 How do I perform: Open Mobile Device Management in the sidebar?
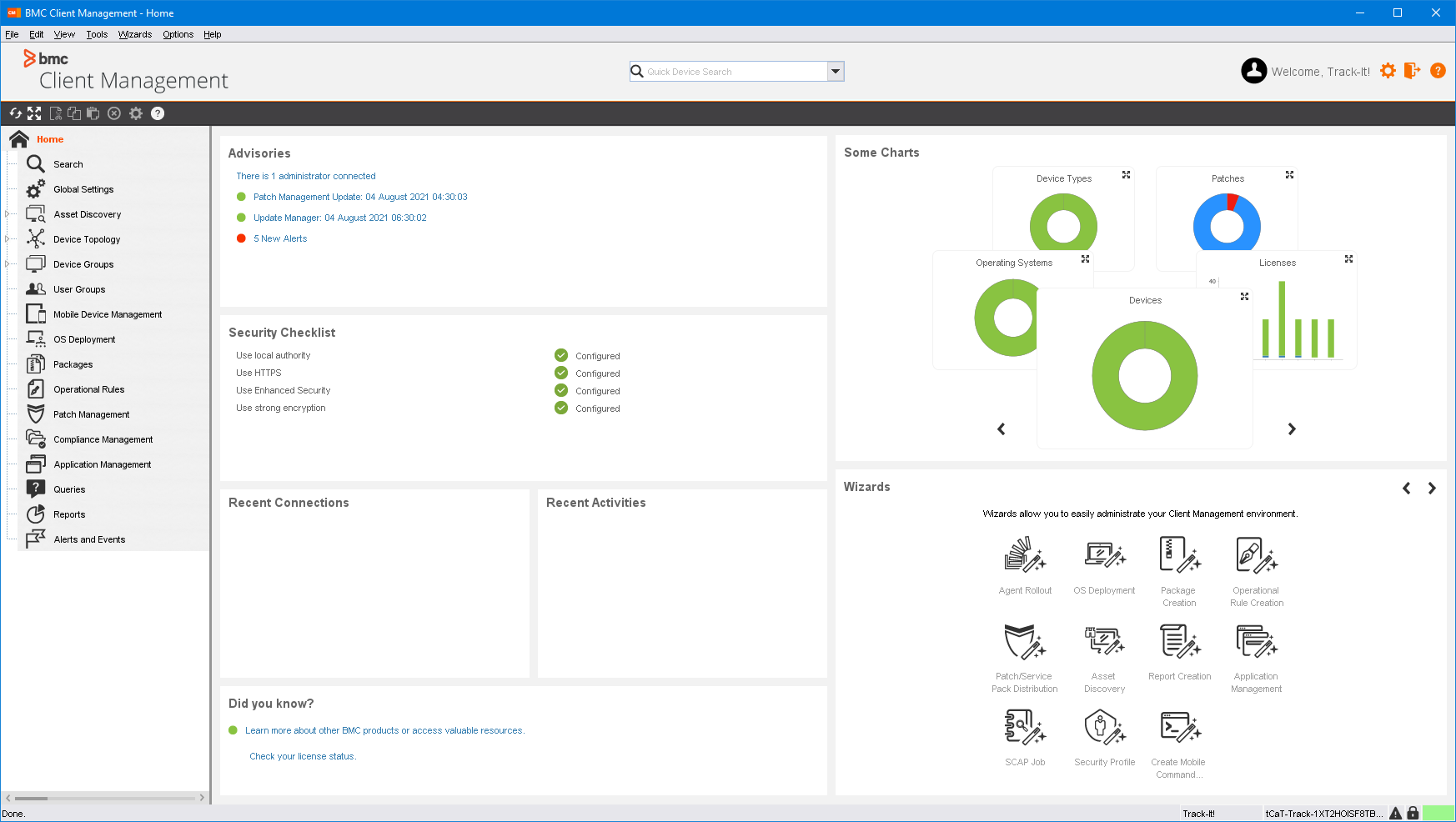tap(108, 314)
